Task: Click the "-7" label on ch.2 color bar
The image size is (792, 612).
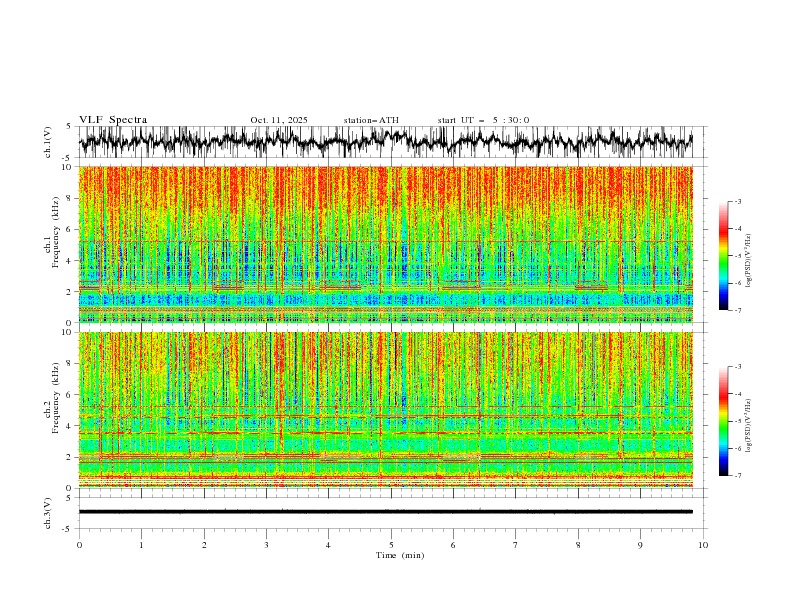Action: coord(737,475)
